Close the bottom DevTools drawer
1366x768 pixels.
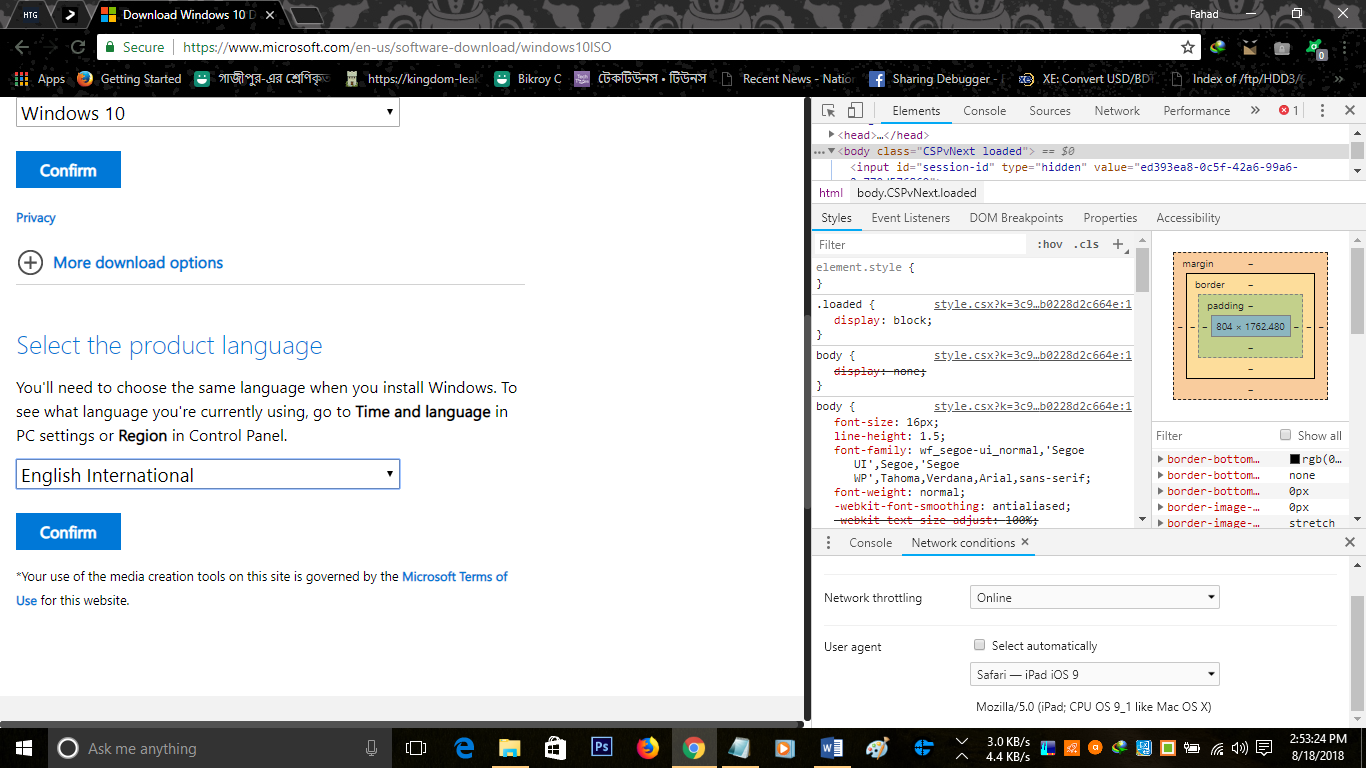[1350, 542]
